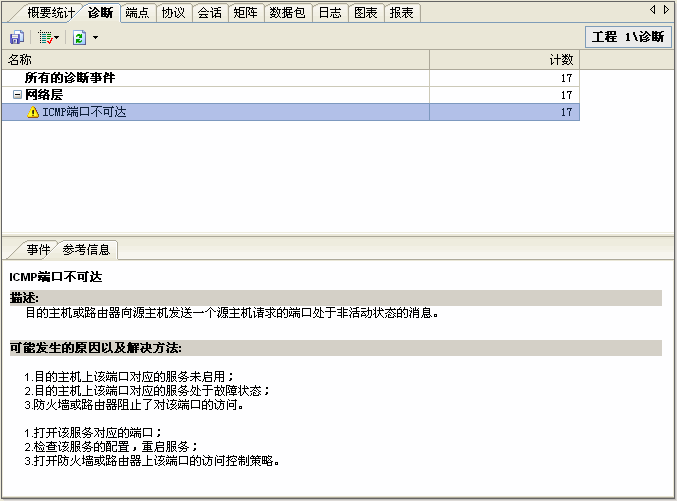Click count 17 in ICMP端口不可达 row
This screenshot has height=501, width=677.
coord(566,112)
